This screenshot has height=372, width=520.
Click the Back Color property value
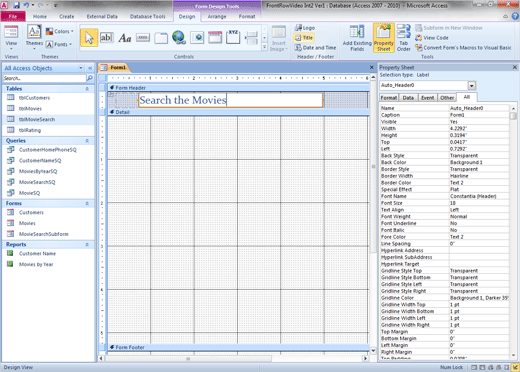(x=479, y=162)
